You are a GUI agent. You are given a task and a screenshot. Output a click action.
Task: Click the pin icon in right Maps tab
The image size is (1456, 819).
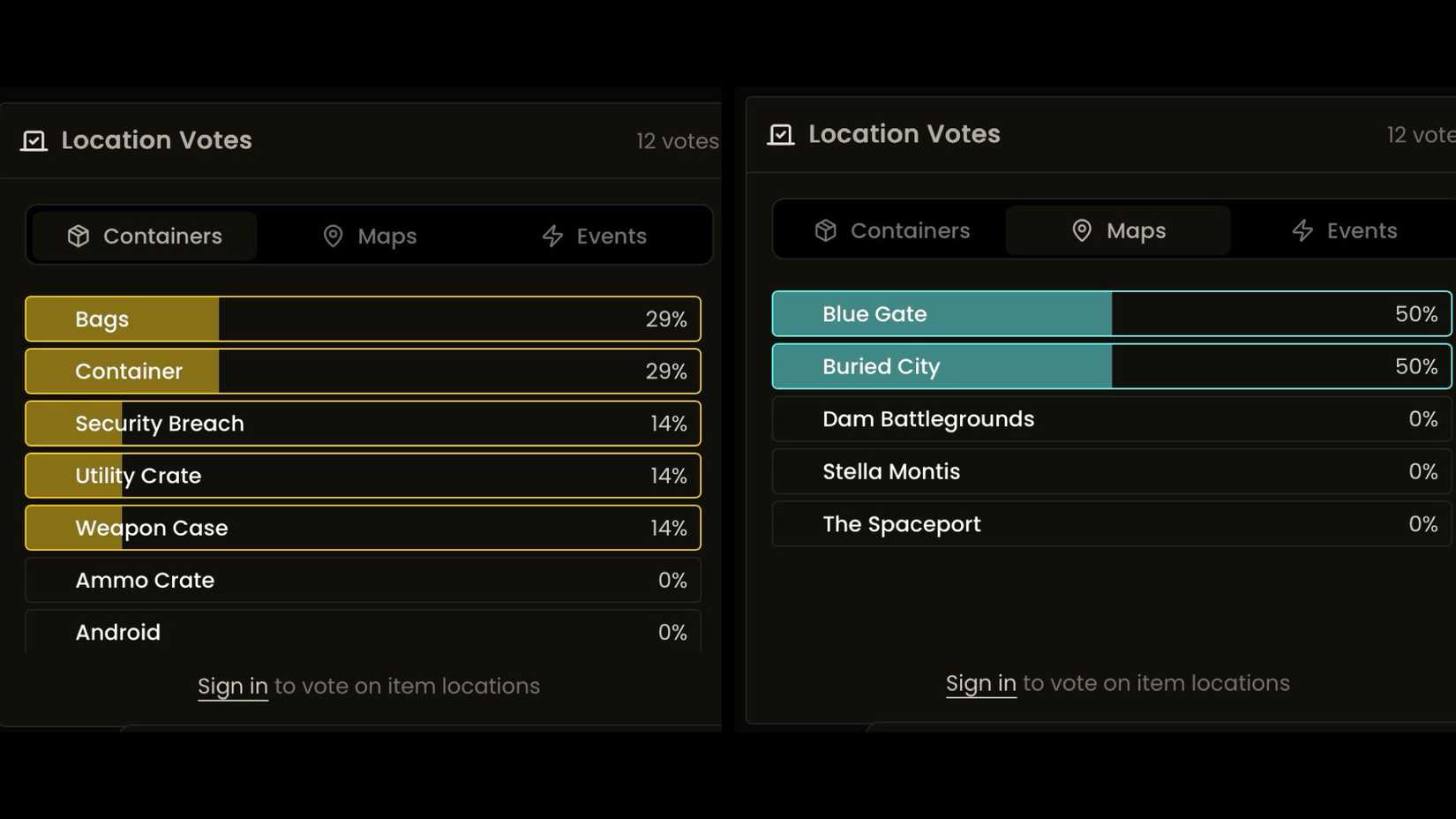click(1082, 231)
